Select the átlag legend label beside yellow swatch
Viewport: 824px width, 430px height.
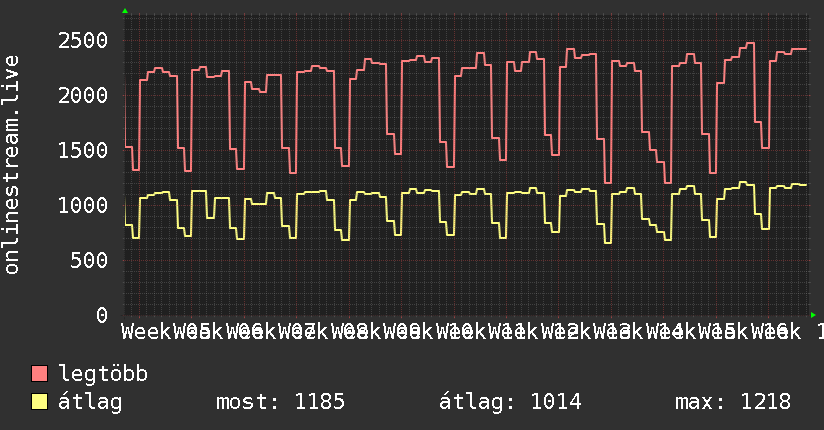point(90,402)
